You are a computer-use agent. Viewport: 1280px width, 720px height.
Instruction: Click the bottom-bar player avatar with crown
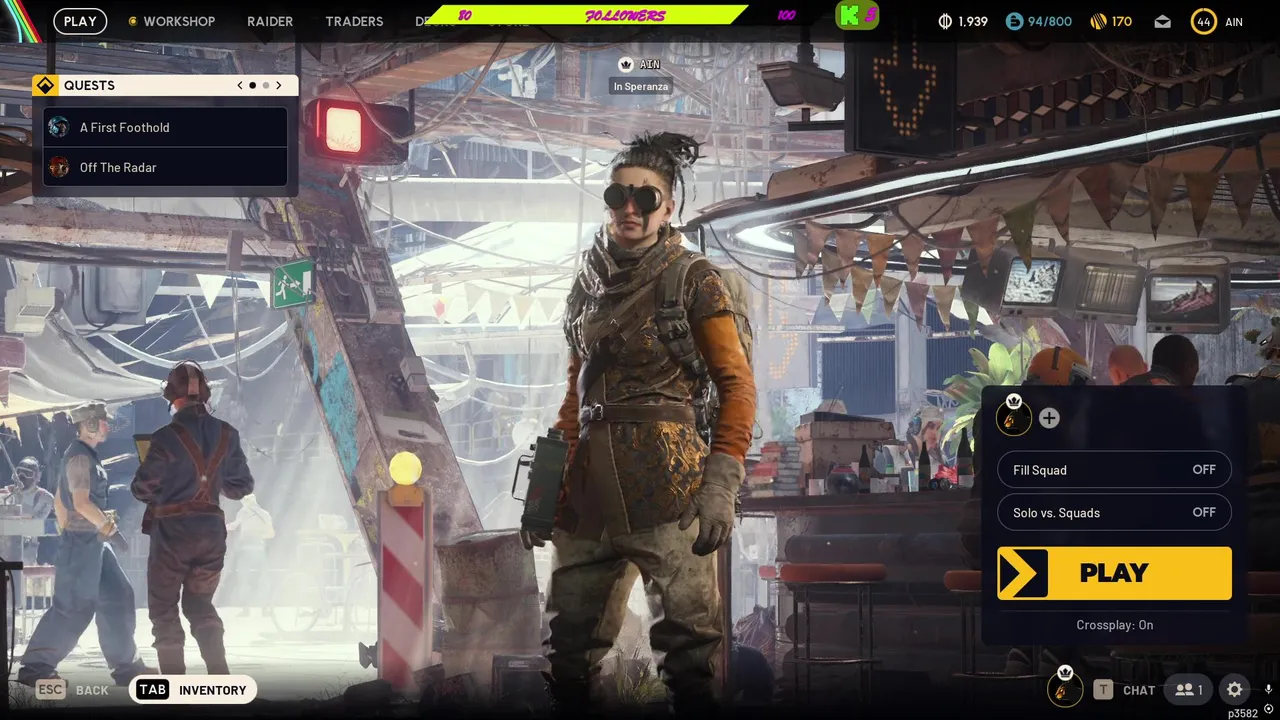1065,687
